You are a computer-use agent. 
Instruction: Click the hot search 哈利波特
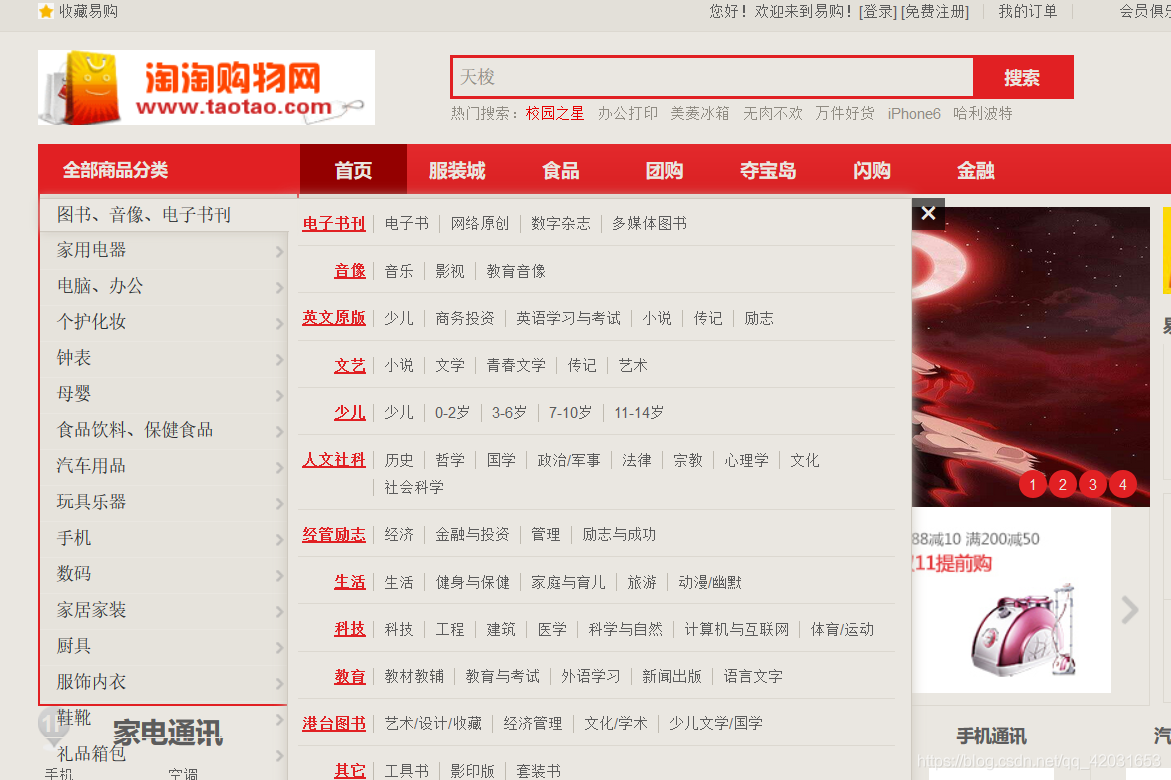coord(983,114)
